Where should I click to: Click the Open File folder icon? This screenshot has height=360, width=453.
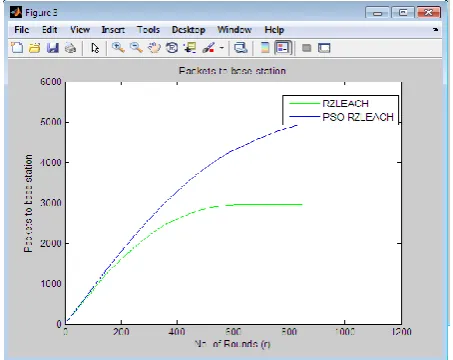[34, 48]
